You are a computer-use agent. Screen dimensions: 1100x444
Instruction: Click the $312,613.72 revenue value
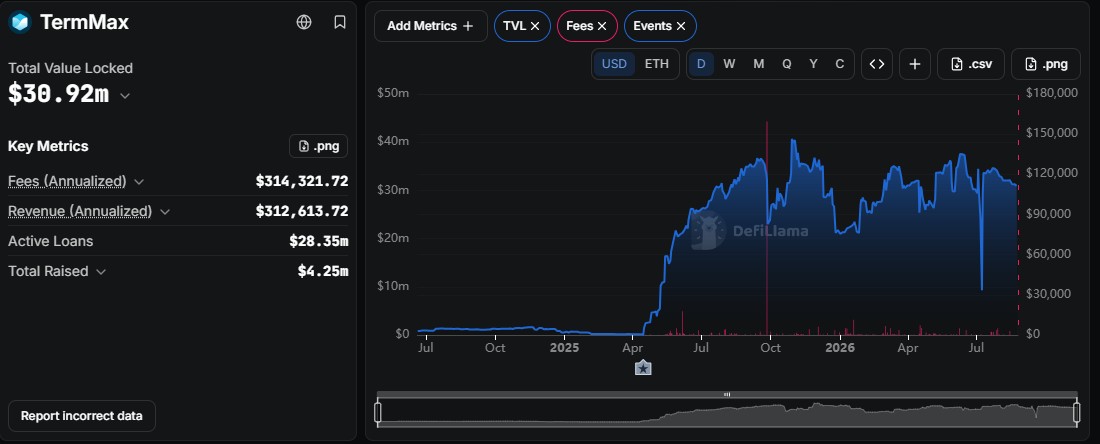click(x=302, y=212)
